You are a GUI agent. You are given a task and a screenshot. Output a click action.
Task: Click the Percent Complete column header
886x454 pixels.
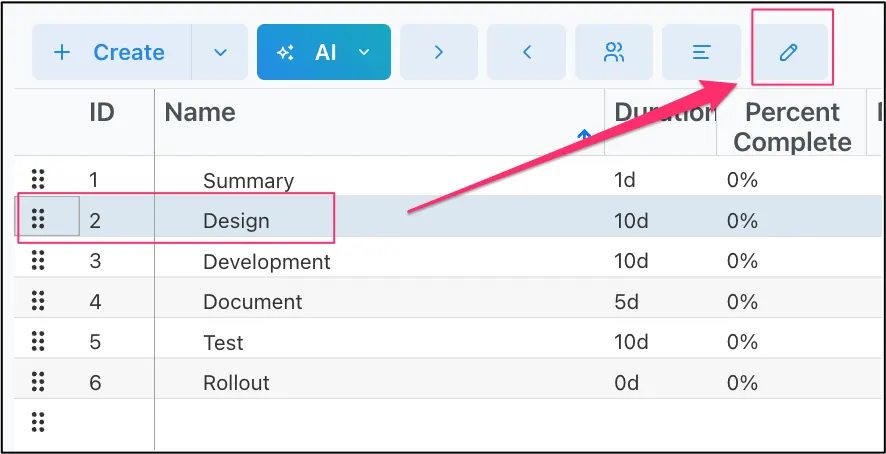click(792, 127)
